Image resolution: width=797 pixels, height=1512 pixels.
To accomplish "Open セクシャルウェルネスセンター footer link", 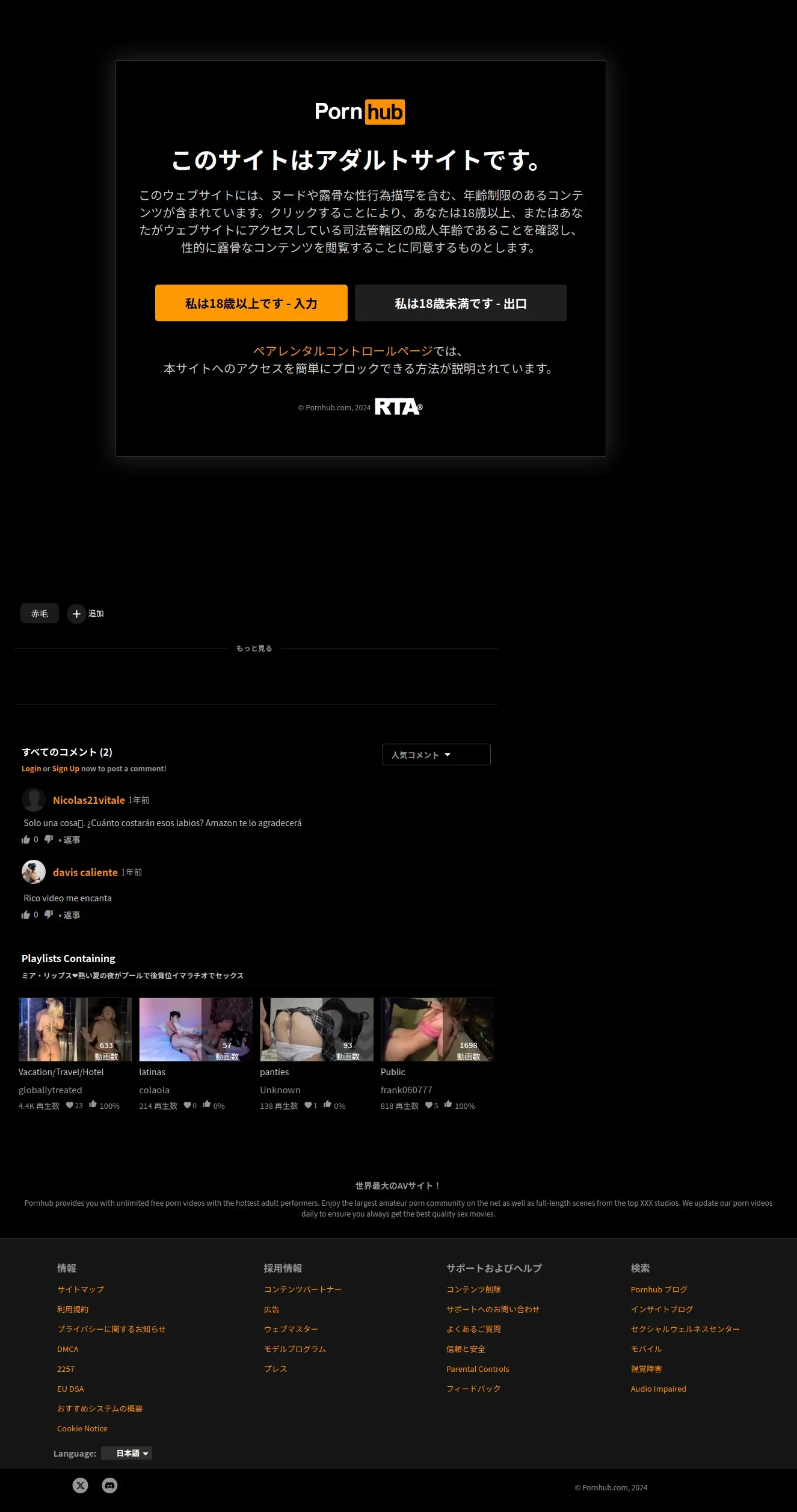I will 685,1329.
